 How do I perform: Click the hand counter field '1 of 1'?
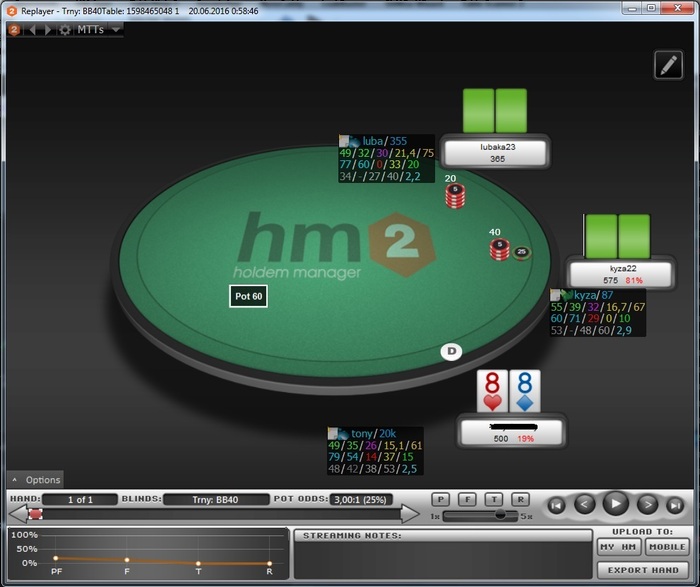pos(80,500)
